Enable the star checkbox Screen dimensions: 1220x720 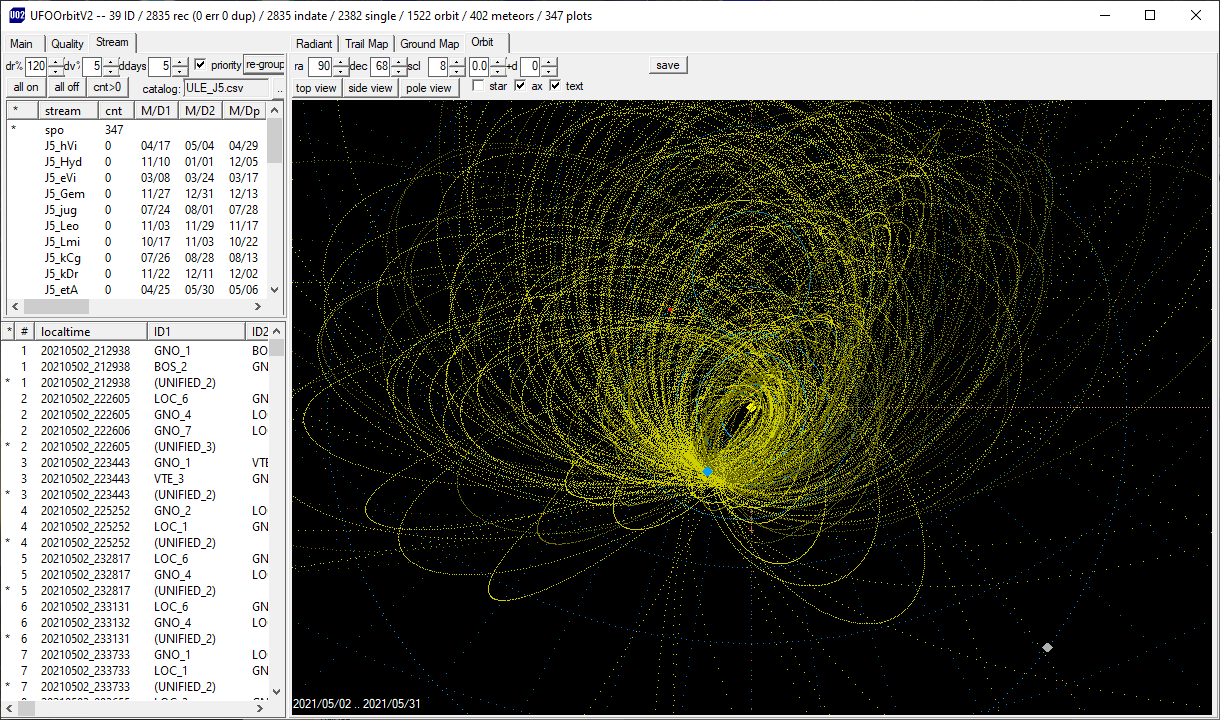(479, 86)
